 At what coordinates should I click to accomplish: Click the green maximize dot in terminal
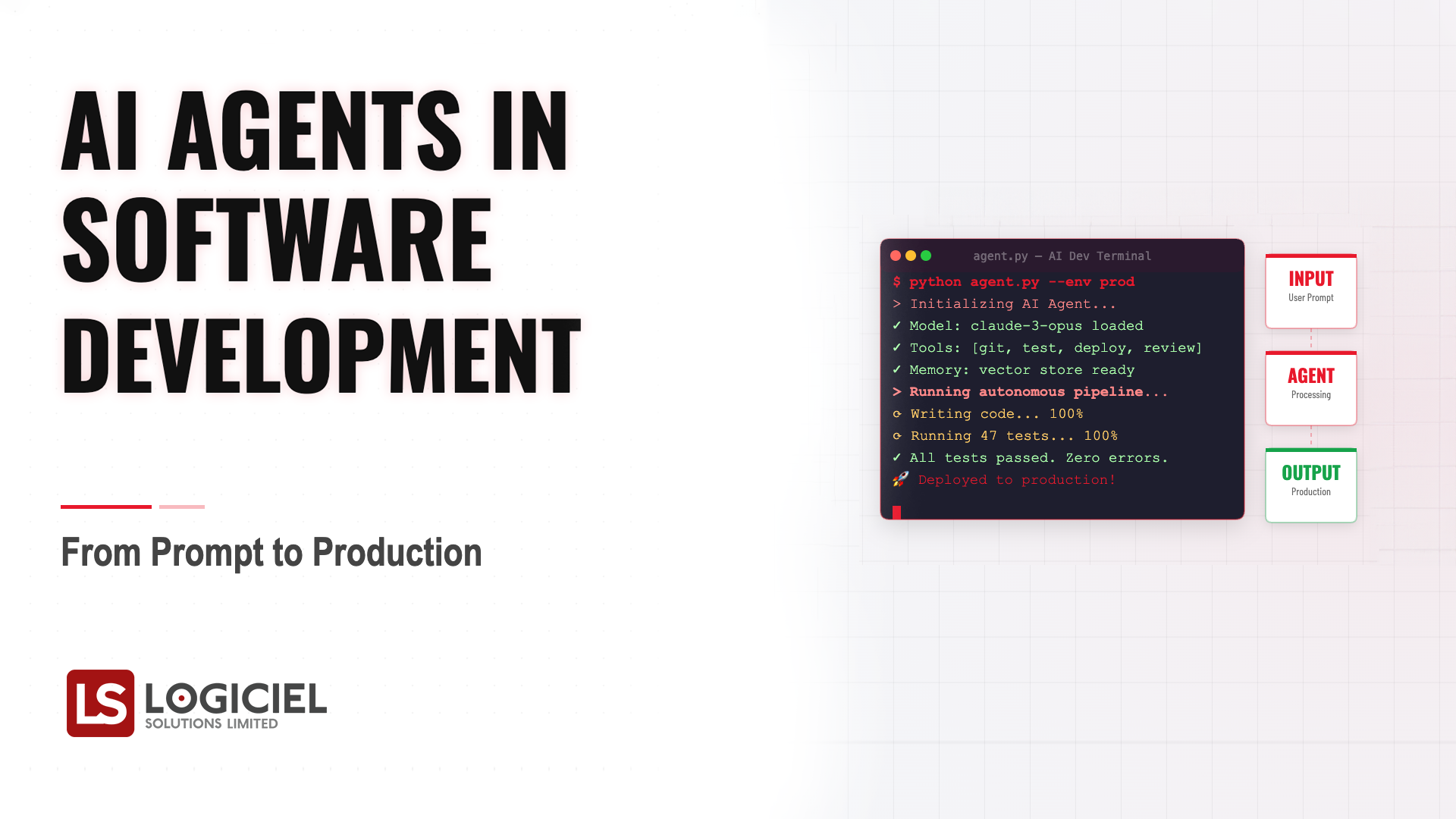[926, 256]
